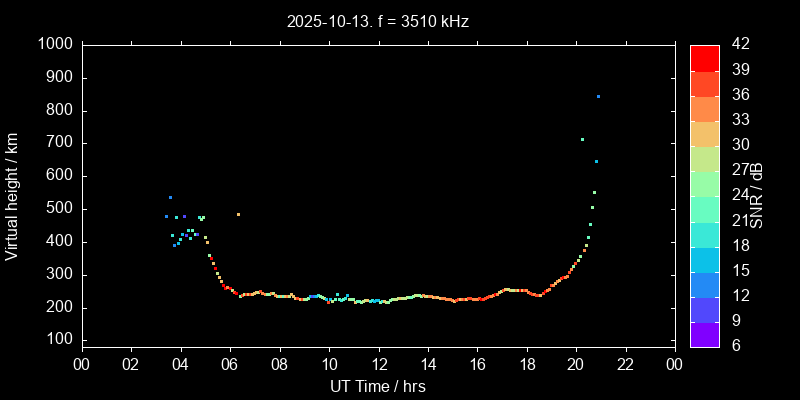Select the orange 33–36 dB colorbar band
This screenshot has width=800, height=400.
(705, 108)
